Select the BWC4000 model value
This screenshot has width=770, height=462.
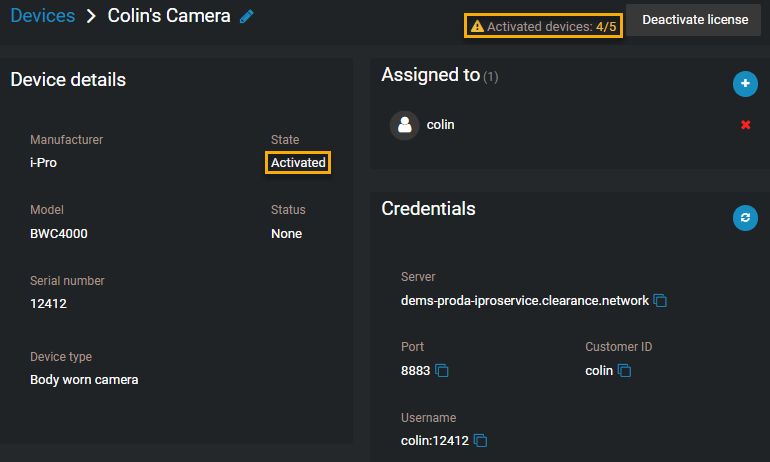pyautogui.click(x=58, y=234)
